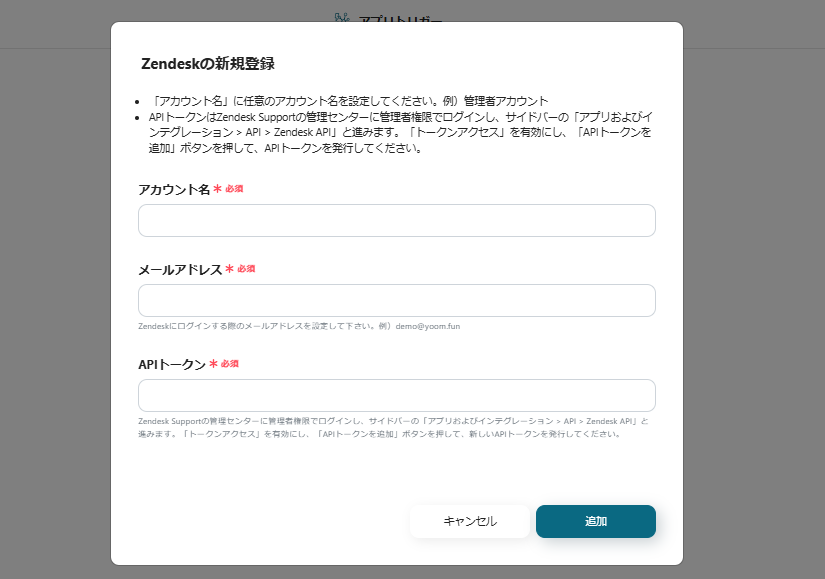Click the アプリトリガー icon behind the dialog
The height and width of the screenshot is (579, 825).
[341, 18]
